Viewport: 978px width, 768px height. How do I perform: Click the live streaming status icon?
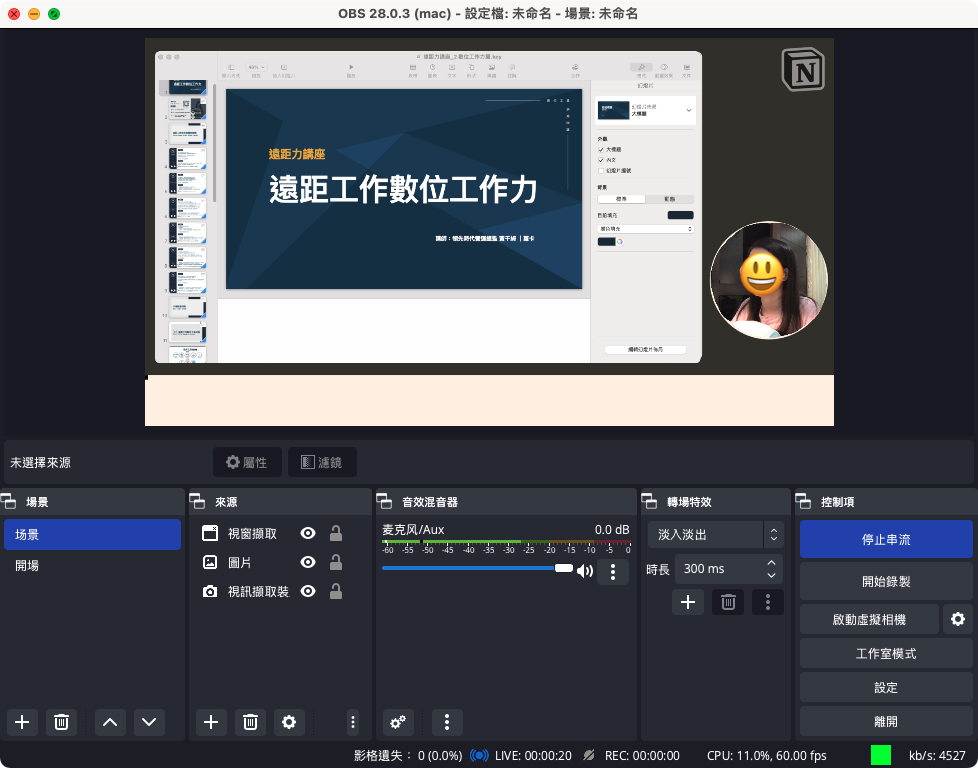(x=479, y=756)
